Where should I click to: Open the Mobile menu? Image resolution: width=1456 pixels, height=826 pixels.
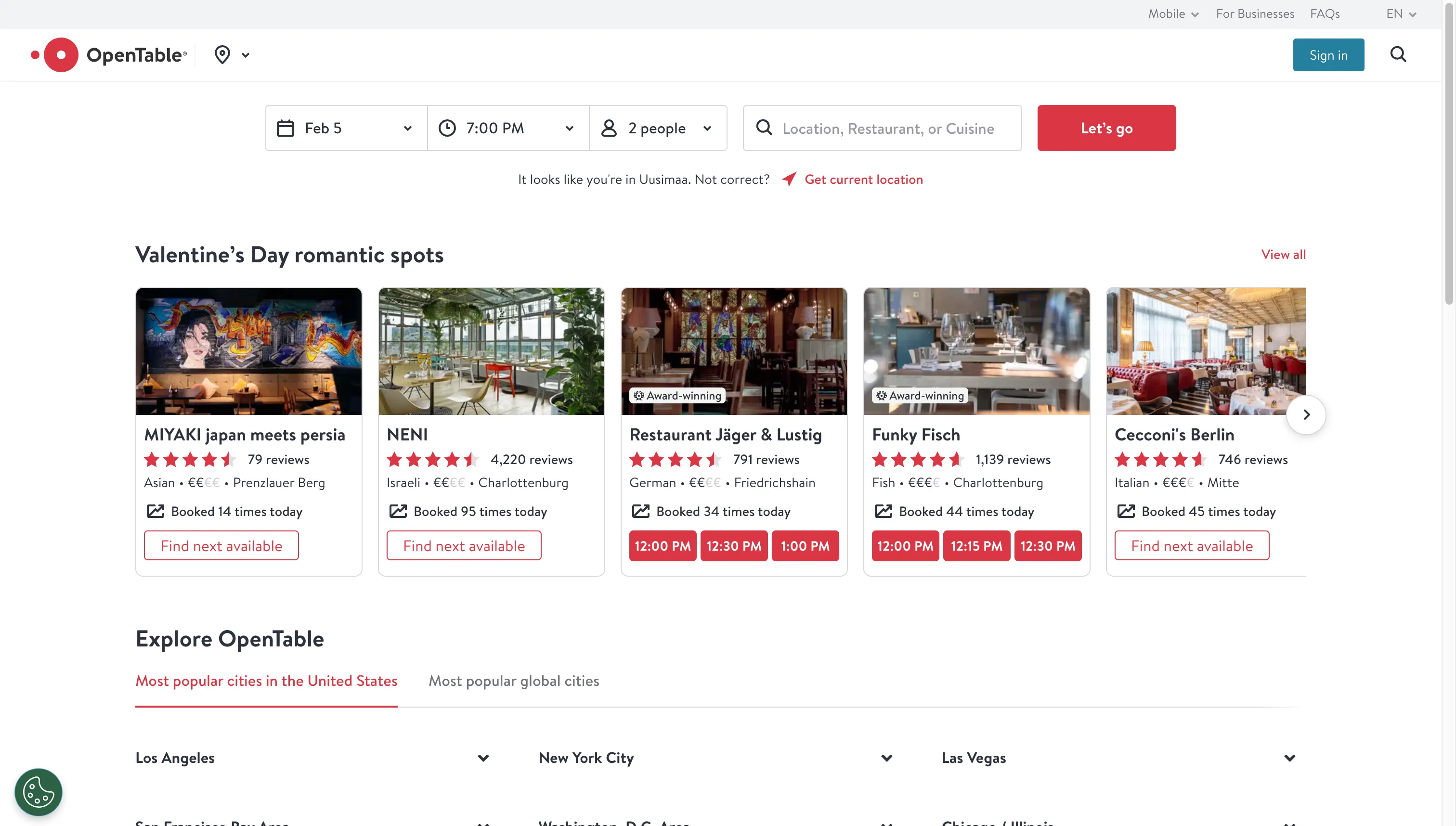pos(1173,13)
